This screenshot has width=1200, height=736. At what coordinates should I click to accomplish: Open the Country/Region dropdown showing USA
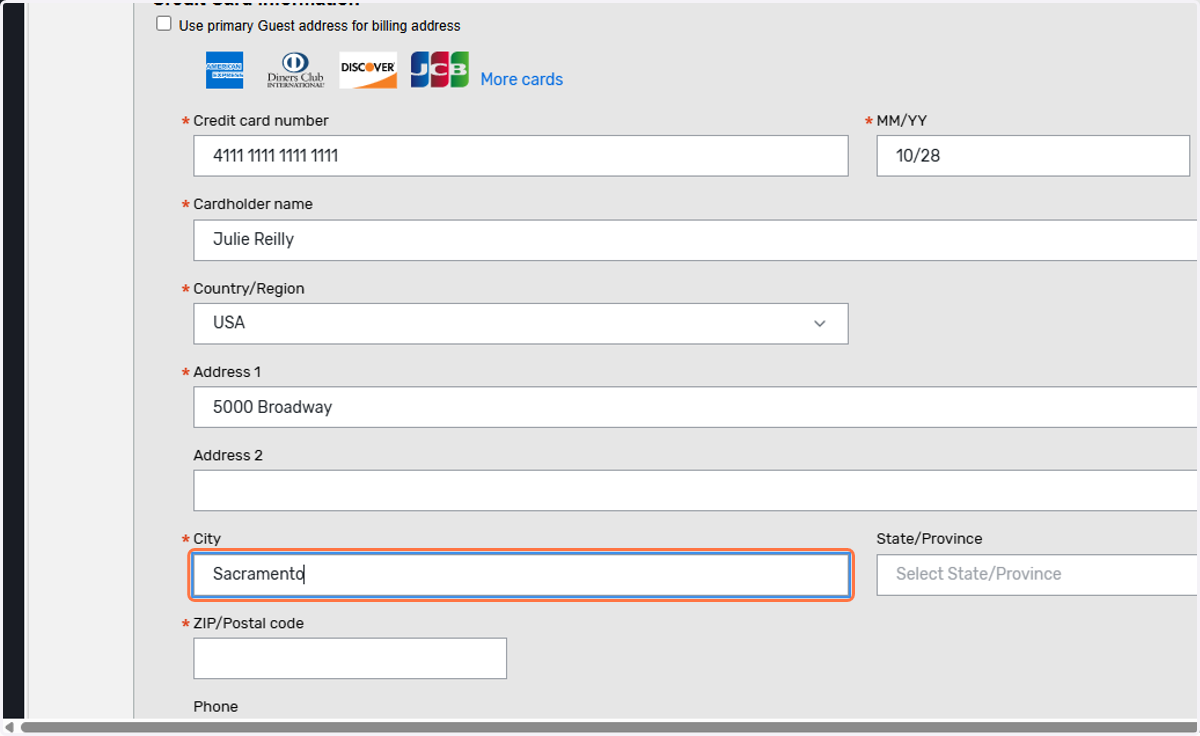pyautogui.click(x=521, y=323)
